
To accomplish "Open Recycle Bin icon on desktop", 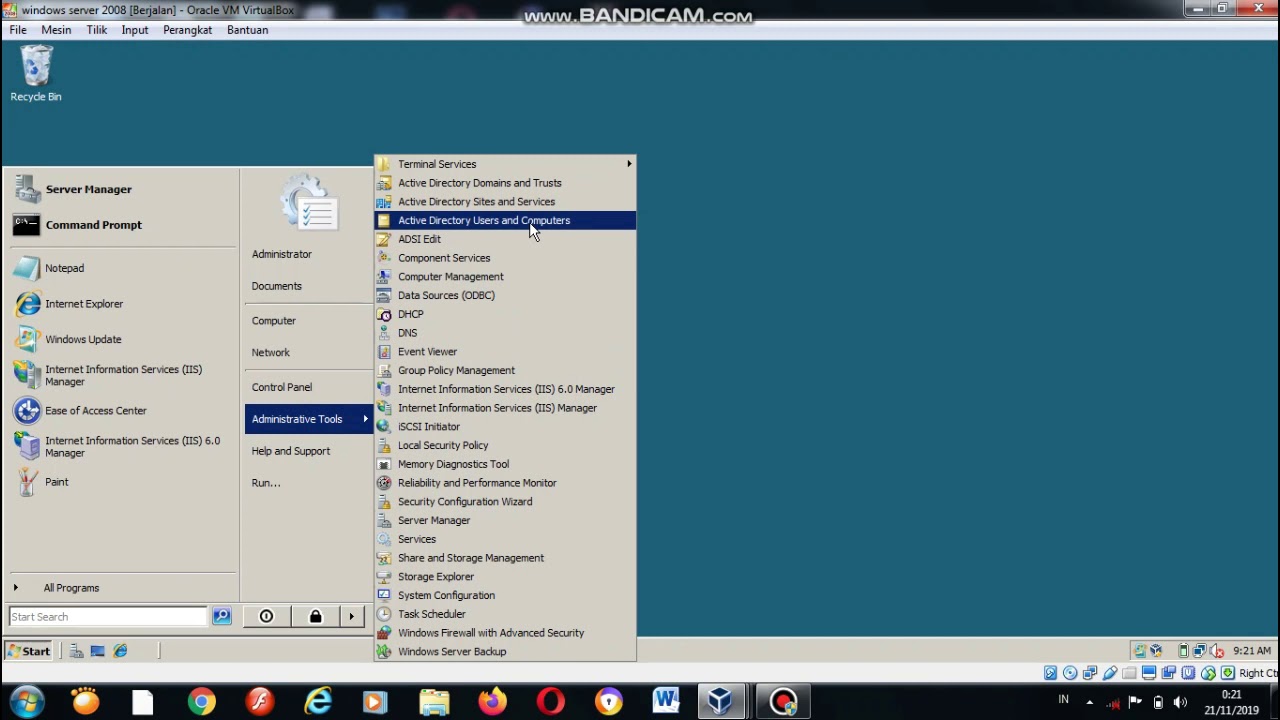I will tap(36, 75).
